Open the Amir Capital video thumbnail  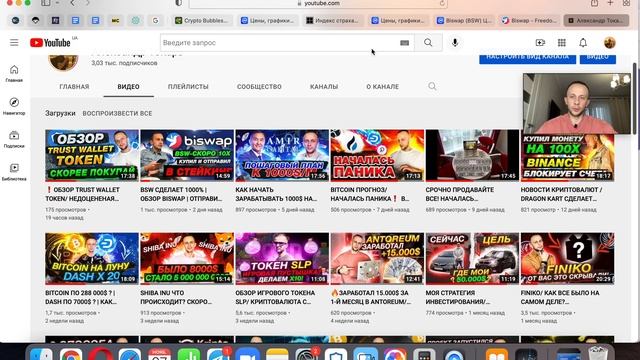[282, 156]
